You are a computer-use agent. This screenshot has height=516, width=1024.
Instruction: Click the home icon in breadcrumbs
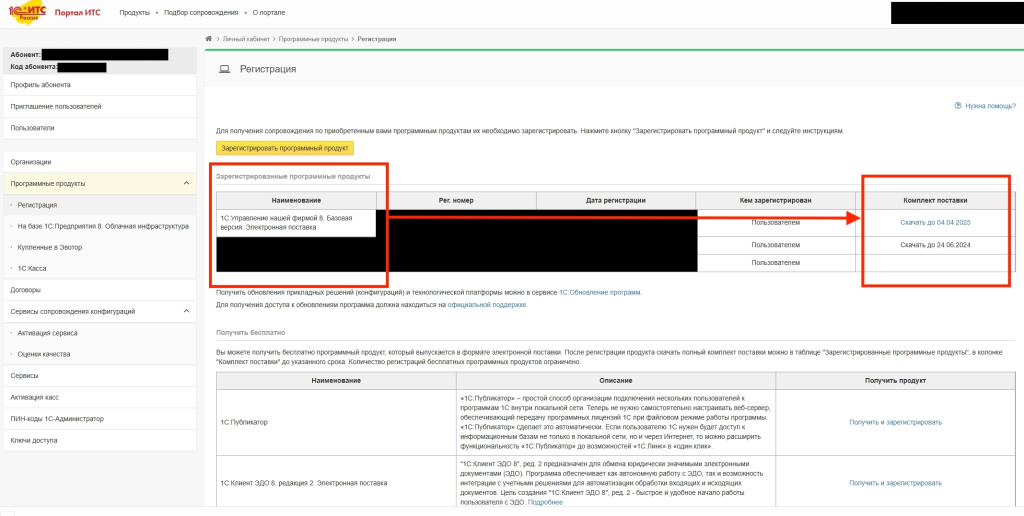208,39
